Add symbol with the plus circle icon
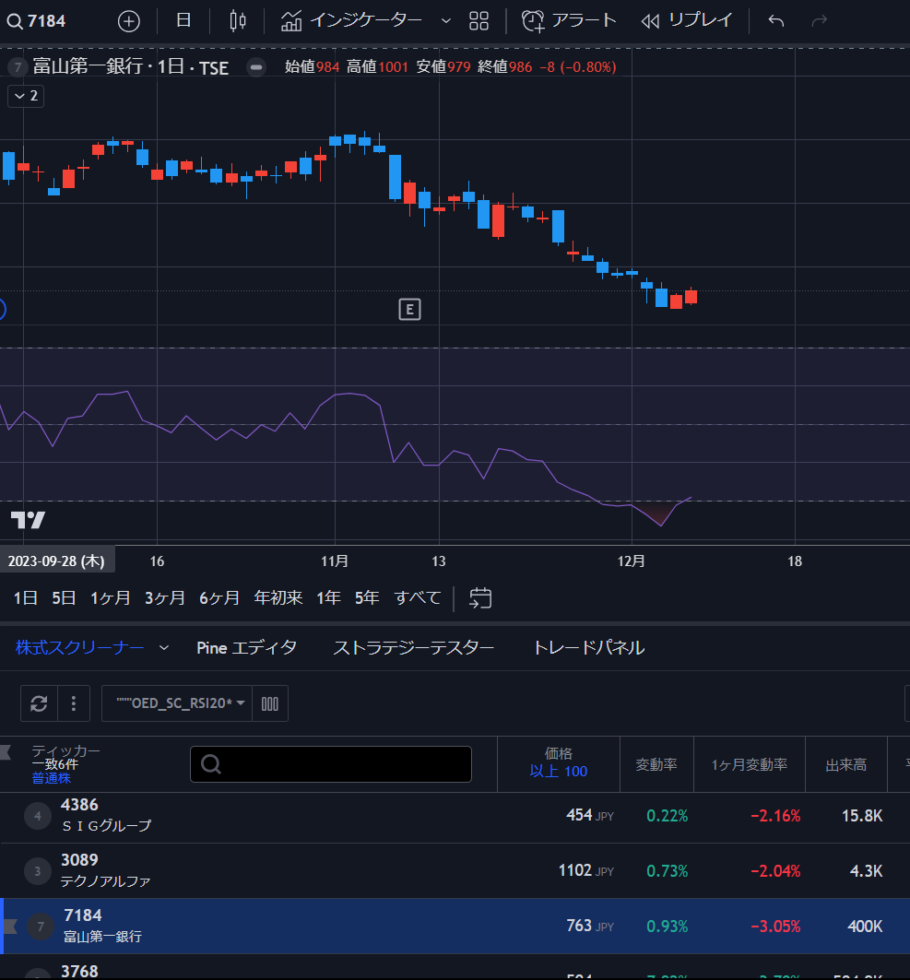 coord(129,21)
